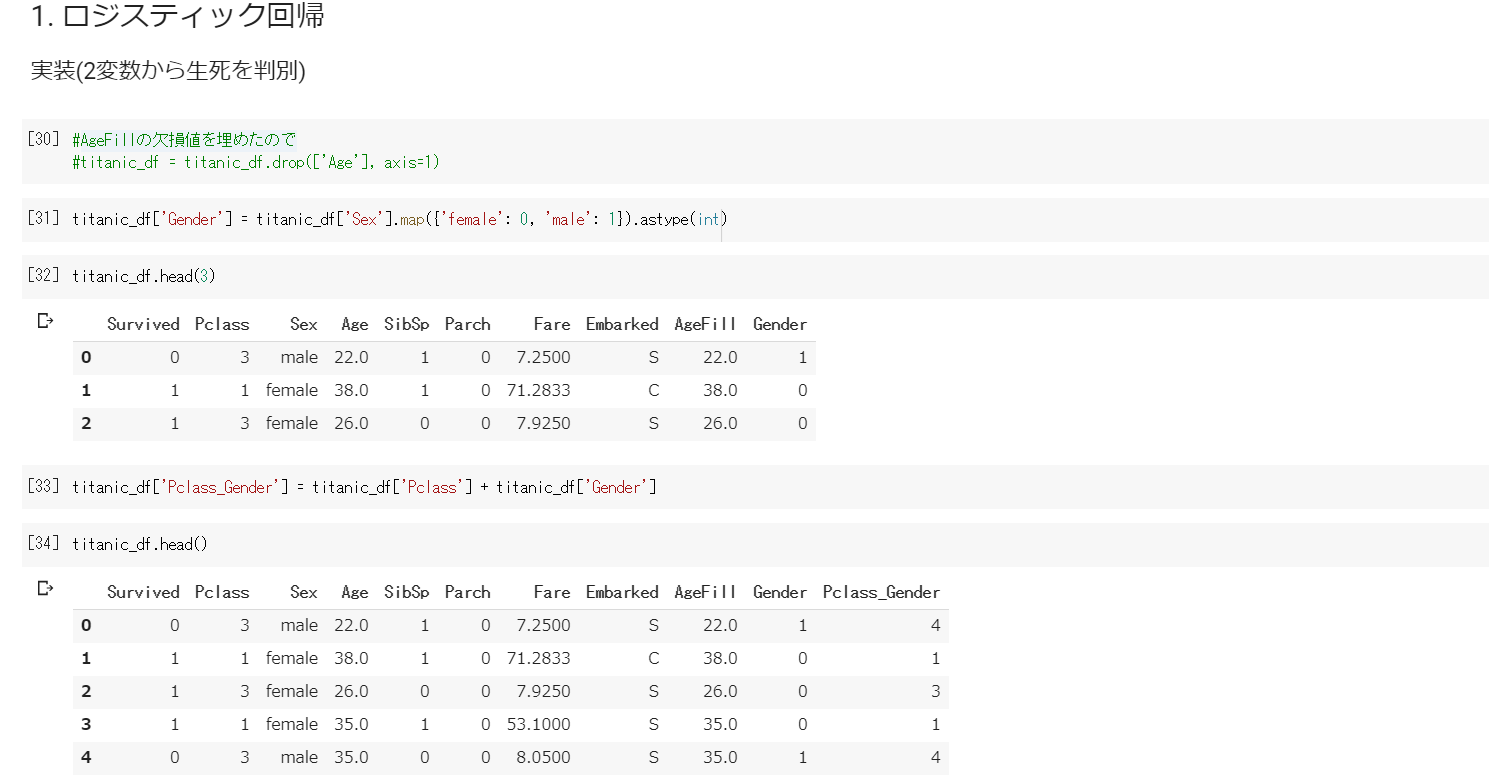
Task: Run cell marked [32]
Action: point(44,275)
